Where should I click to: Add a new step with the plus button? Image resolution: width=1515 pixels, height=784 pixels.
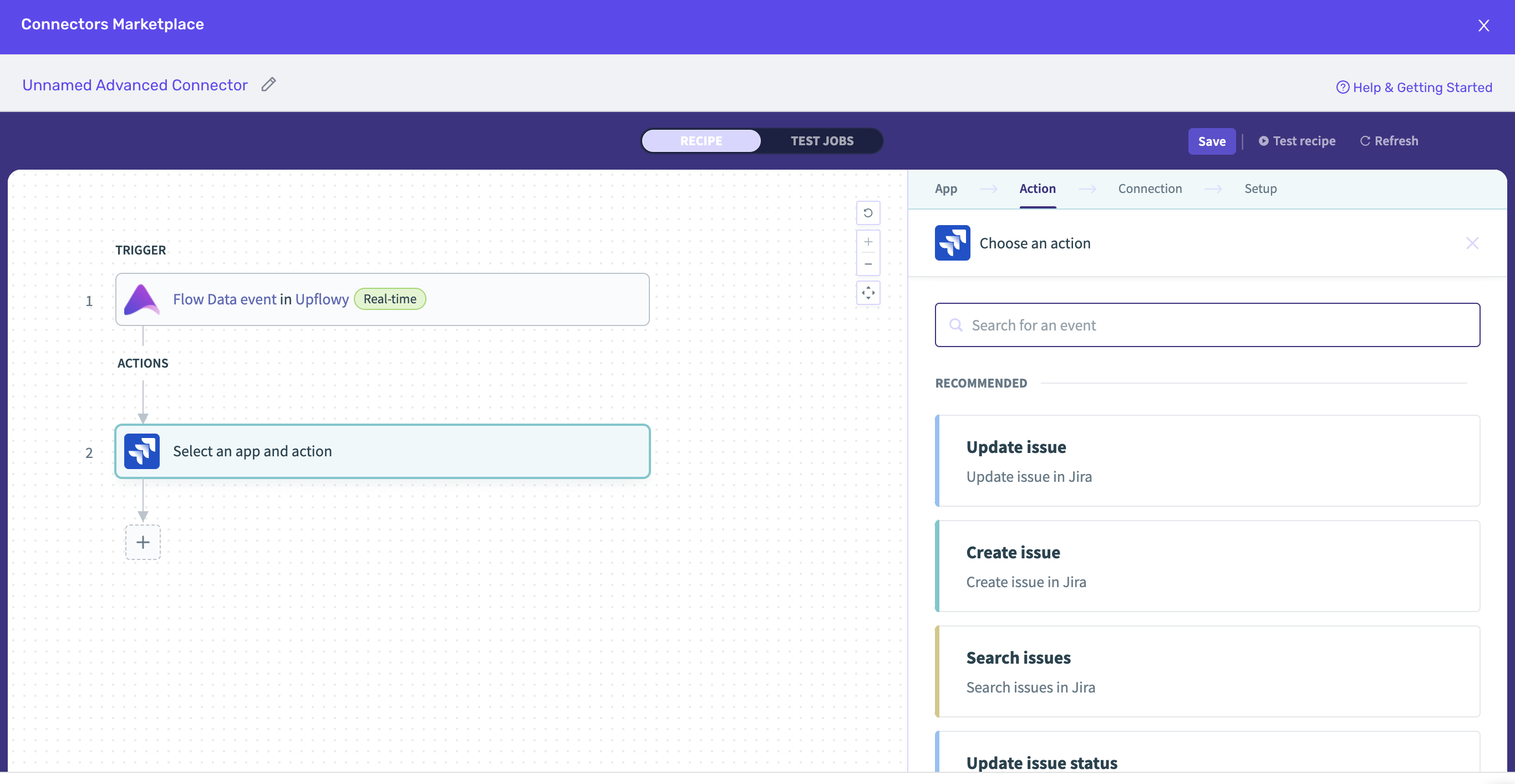[x=143, y=542]
